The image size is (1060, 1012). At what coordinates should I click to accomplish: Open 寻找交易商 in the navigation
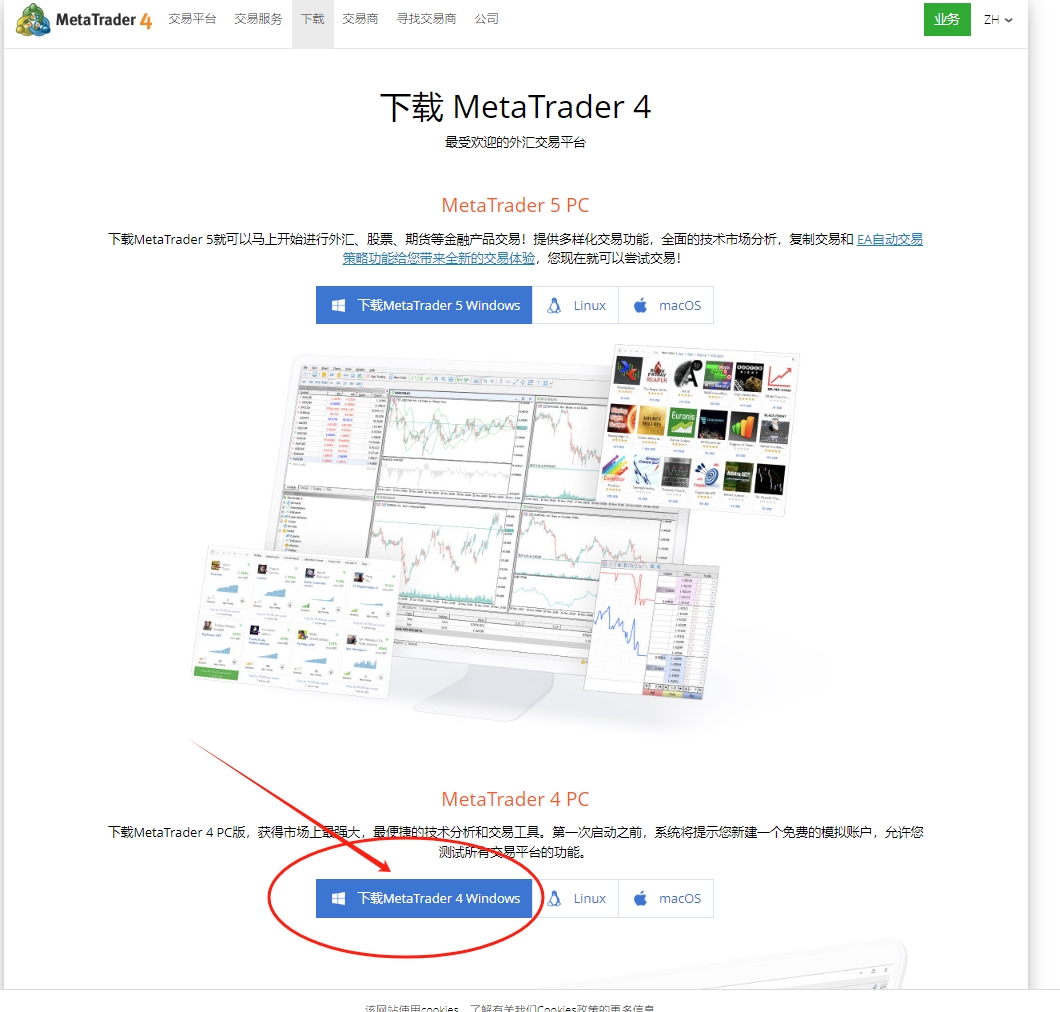426,19
